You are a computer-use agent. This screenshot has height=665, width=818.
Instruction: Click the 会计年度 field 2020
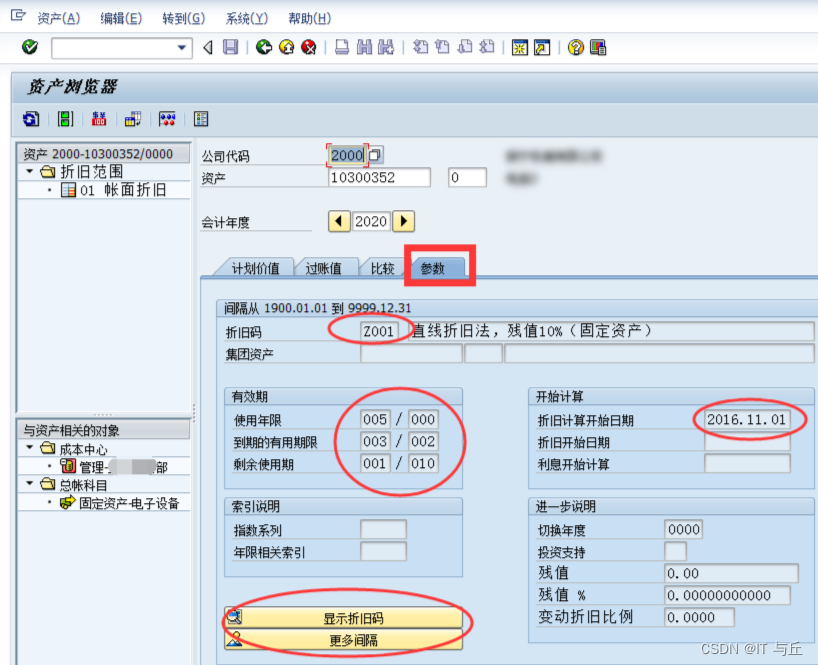371,221
